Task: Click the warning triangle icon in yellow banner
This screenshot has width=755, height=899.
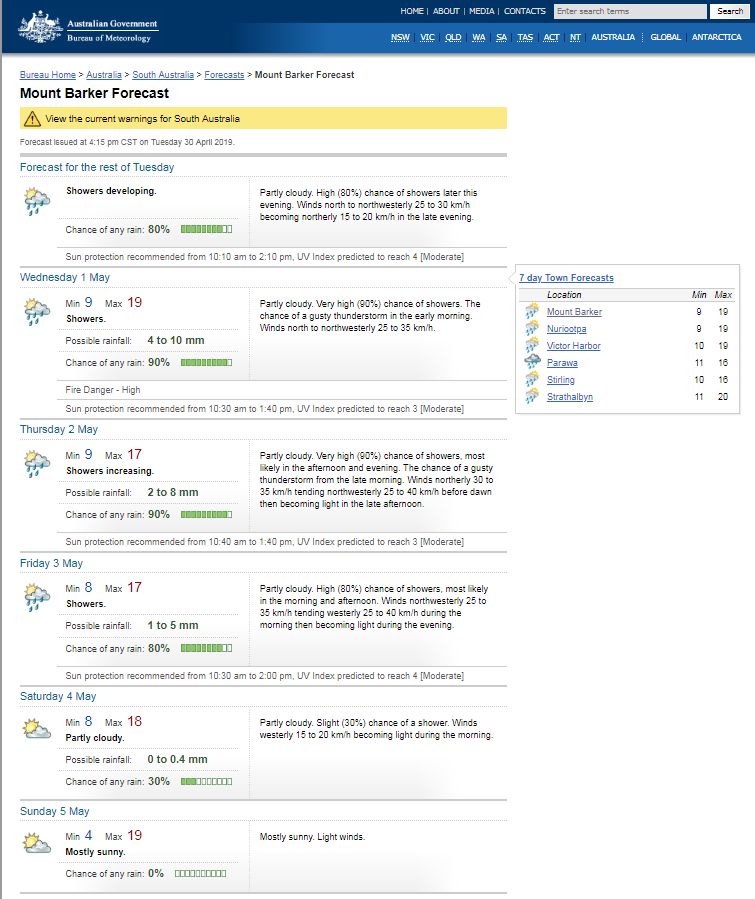Action: pyautogui.click(x=33, y=118)
